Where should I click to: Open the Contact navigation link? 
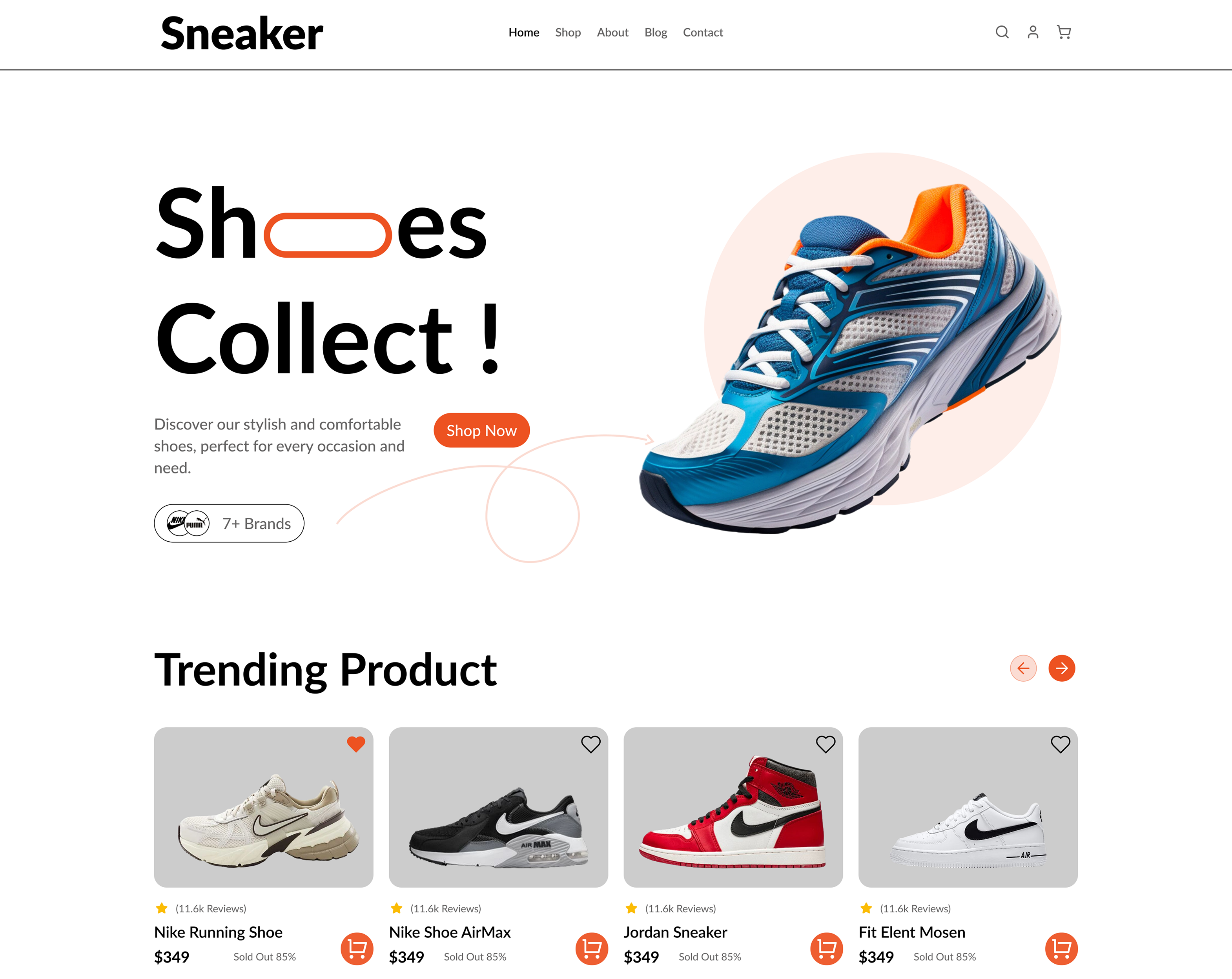tap(703, 33)
